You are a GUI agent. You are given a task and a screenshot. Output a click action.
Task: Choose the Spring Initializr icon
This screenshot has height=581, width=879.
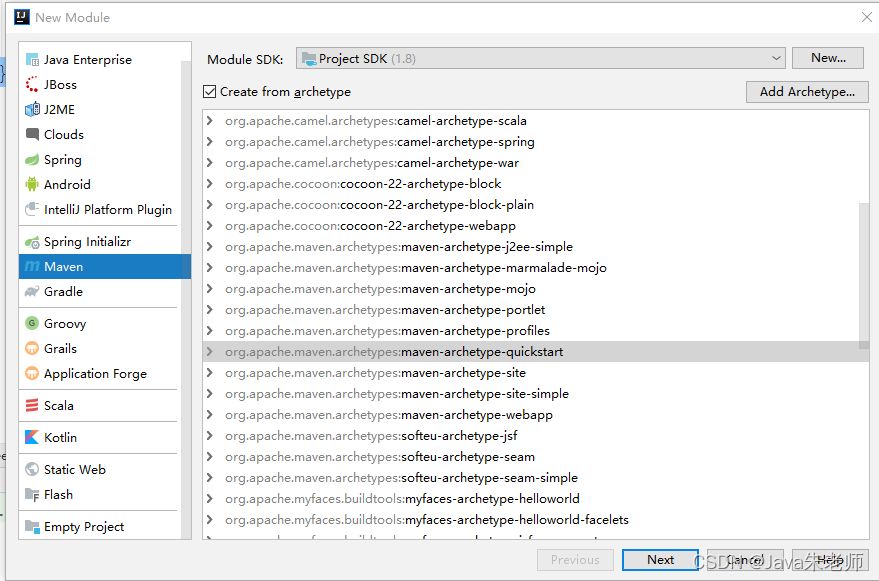[x=32, y=242]
